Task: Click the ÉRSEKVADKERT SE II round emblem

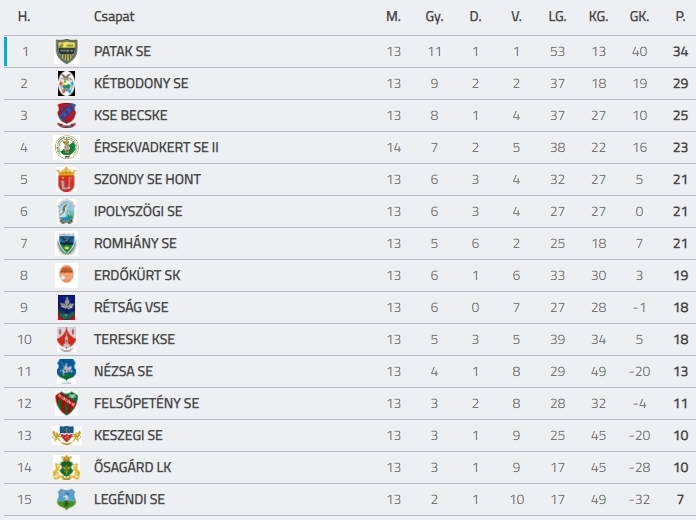Action: pos(67,147)
